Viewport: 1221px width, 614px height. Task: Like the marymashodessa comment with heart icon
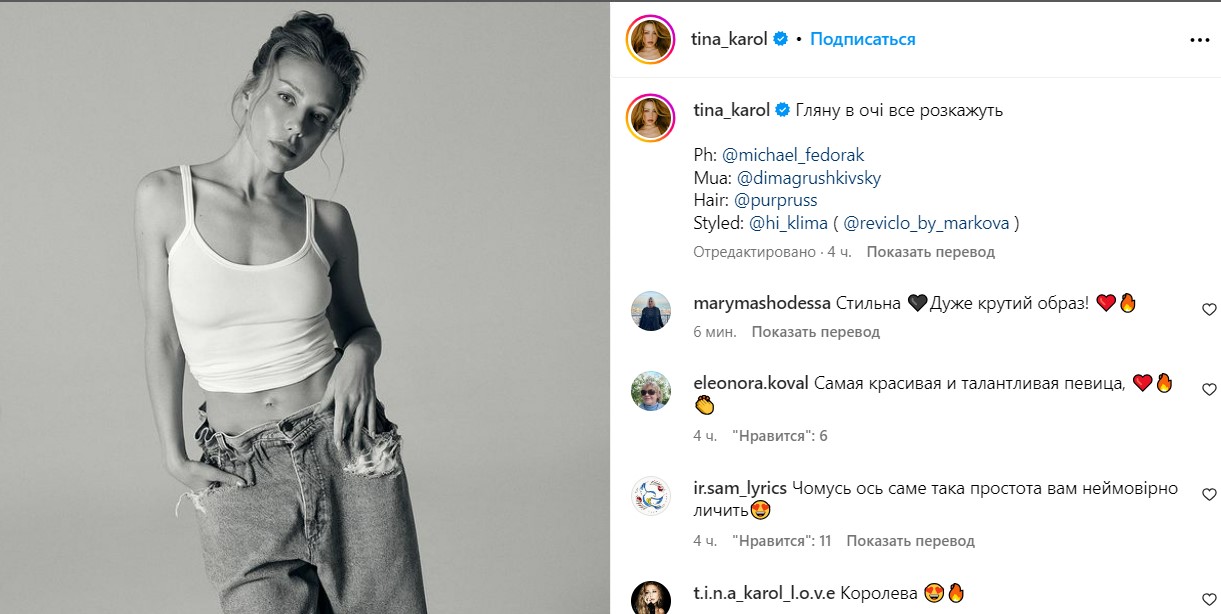[1208, 309]
